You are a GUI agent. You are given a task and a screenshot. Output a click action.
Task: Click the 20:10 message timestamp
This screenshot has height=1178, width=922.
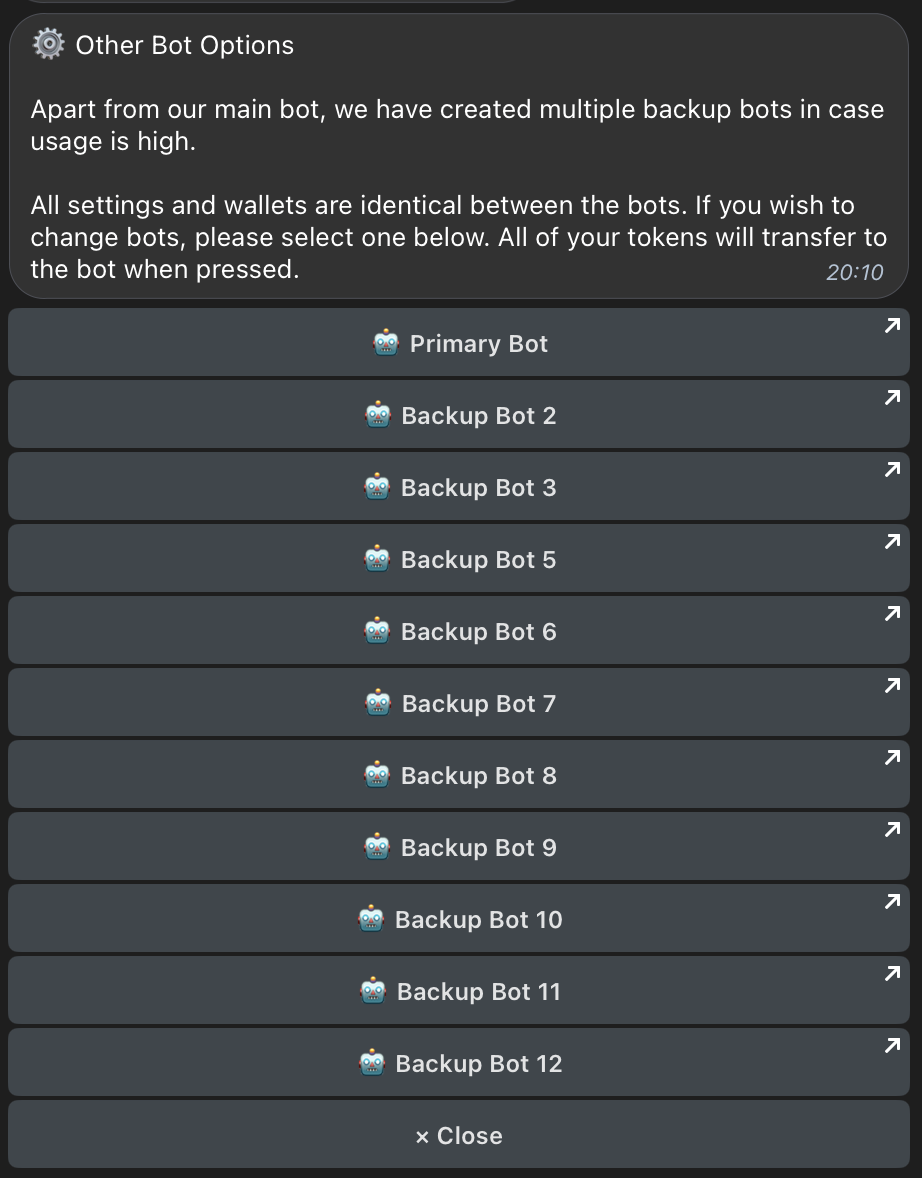click(854, 272)
